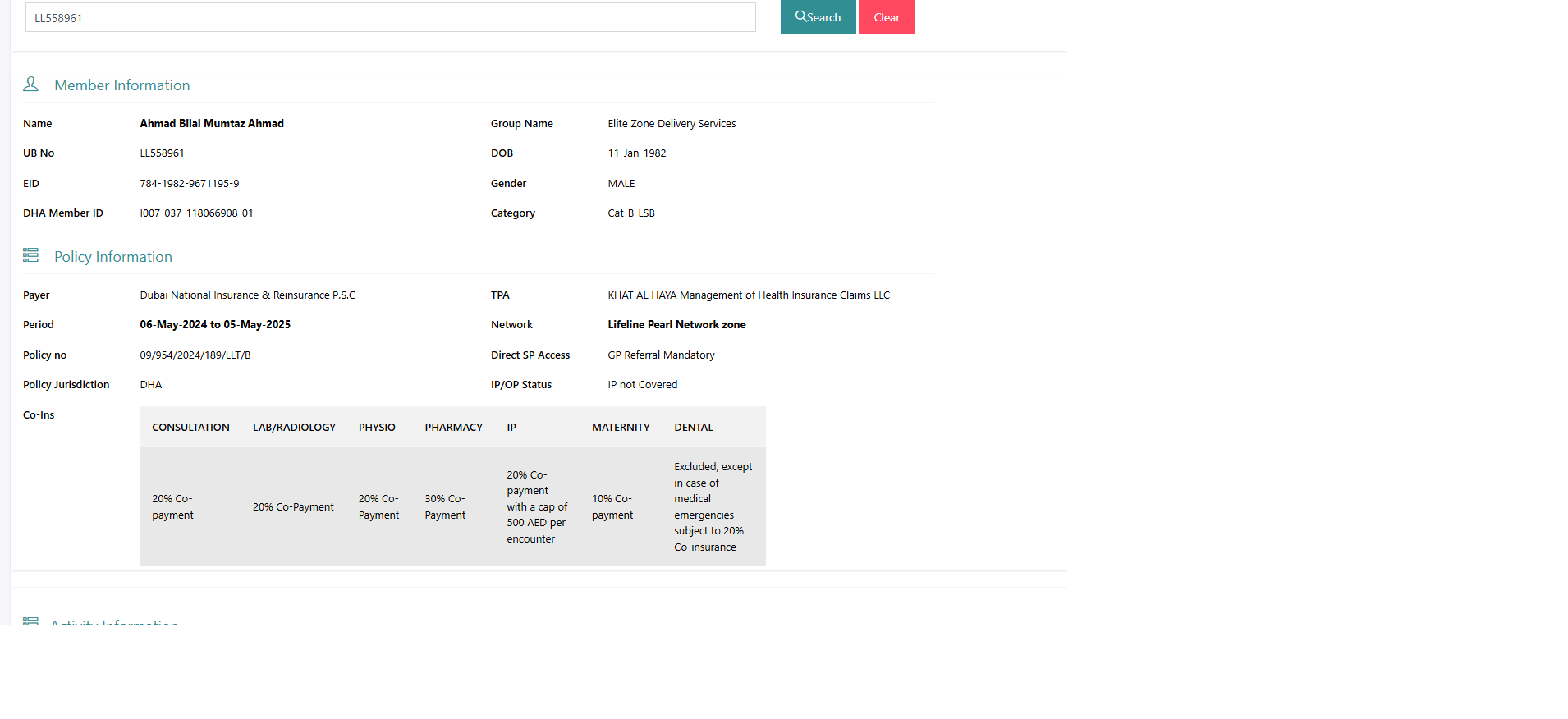This screenshot has height=719, width=1568.
Task: Click the dental exclusion co-insurance cell
Action: (x=713, y=506)
